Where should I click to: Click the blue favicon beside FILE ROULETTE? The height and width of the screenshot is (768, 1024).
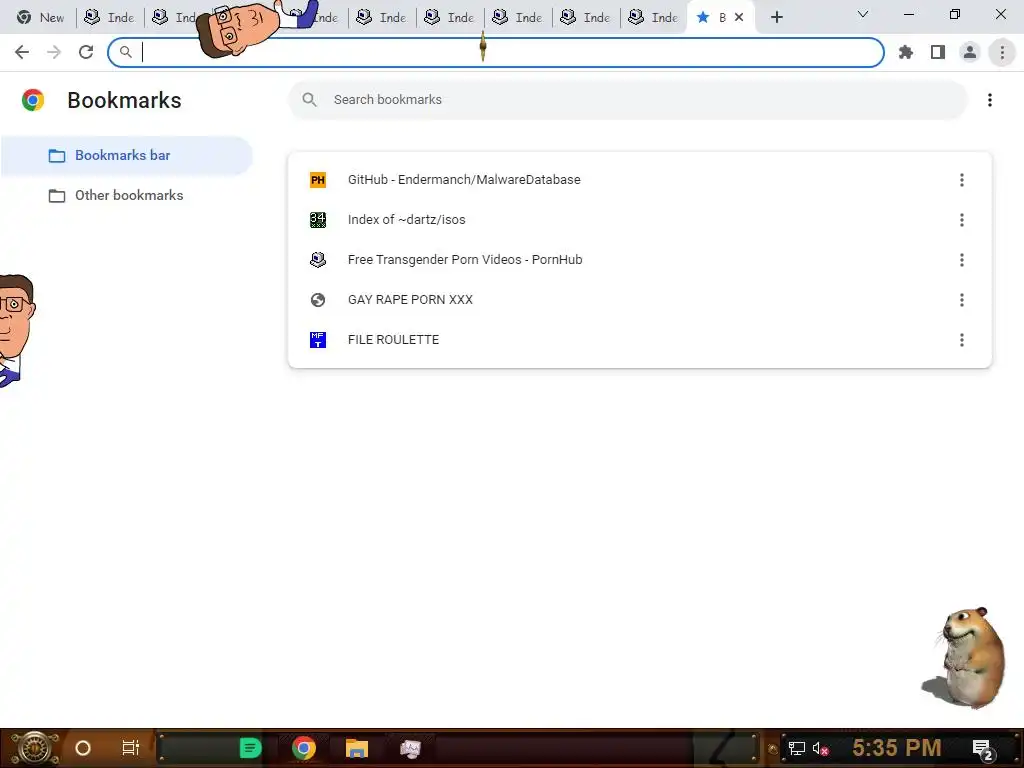point(317,340)
